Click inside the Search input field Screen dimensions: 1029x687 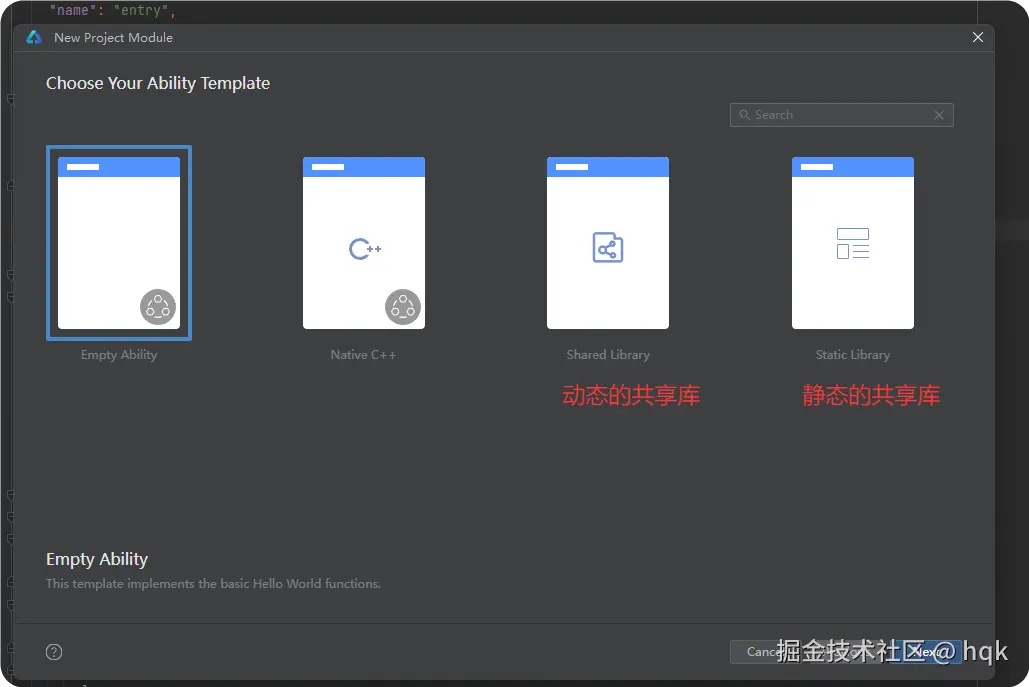pos(840,114)
